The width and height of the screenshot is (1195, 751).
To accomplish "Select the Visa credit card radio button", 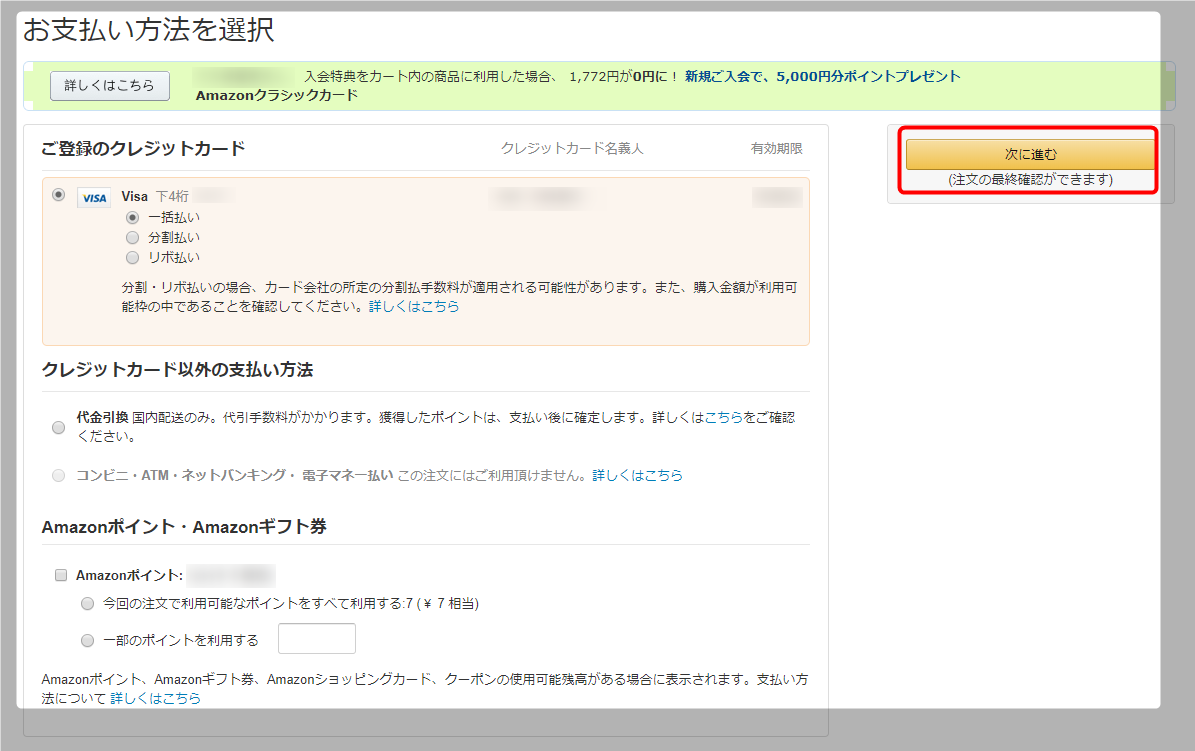I will (x=59, y=195).
